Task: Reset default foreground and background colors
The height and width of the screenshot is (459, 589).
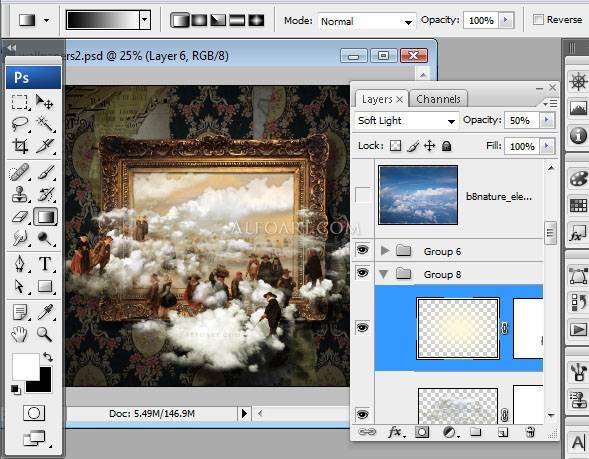Action: pyautogui.click(x=16, y=389)
